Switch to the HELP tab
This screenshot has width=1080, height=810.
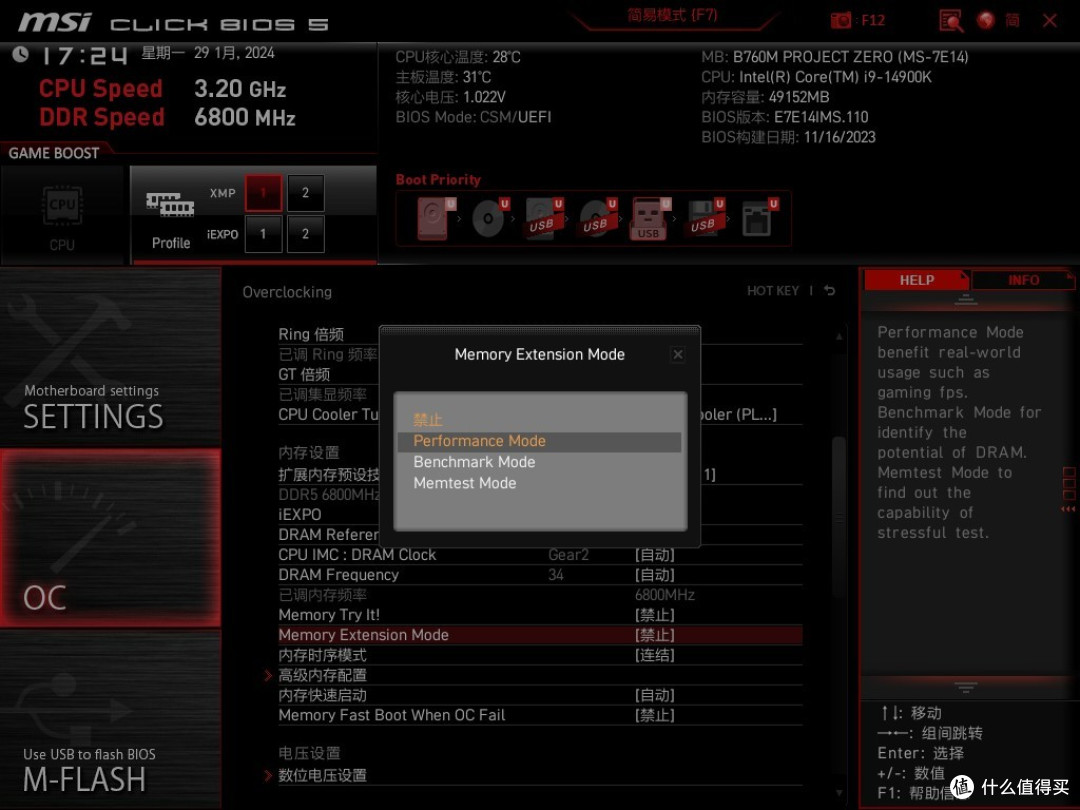coord(916,280)
